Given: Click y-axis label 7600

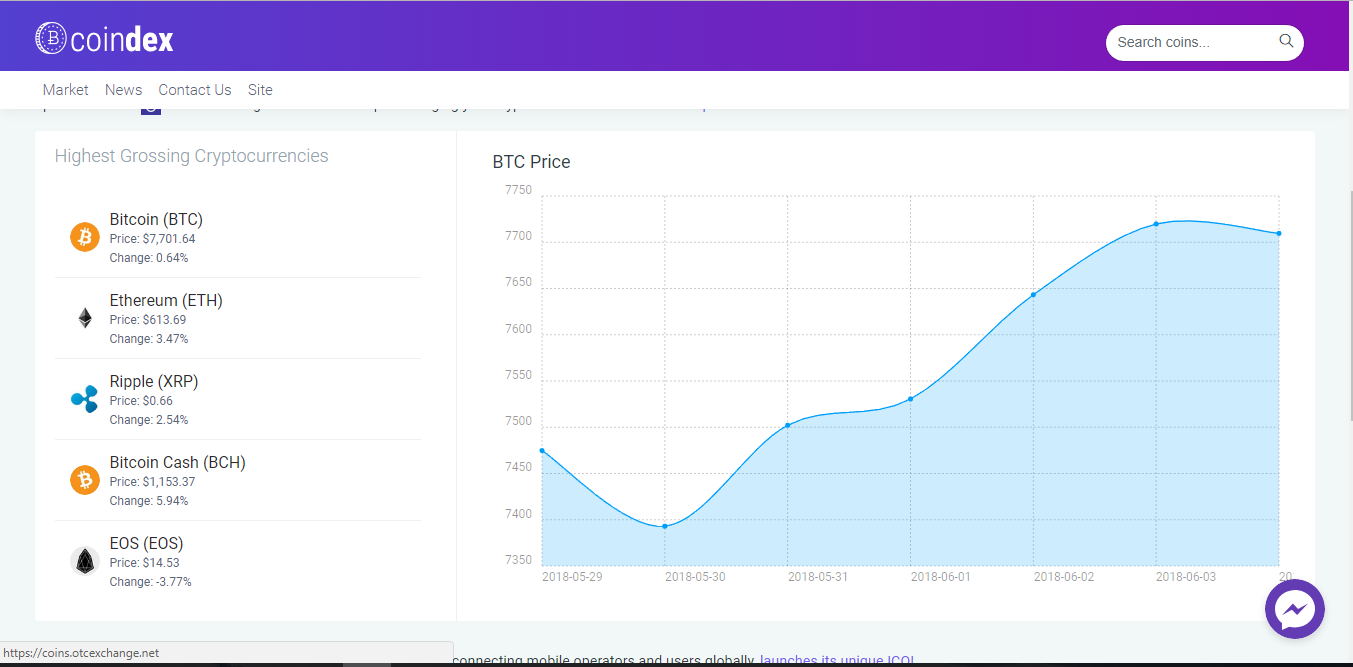Looking at the screenshot, I should click(x=519, y=329).
